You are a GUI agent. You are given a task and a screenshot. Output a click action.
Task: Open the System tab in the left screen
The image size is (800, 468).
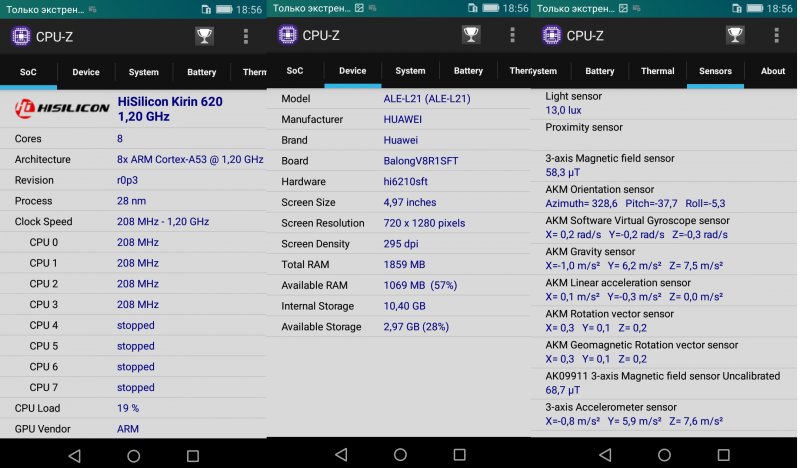143,72
